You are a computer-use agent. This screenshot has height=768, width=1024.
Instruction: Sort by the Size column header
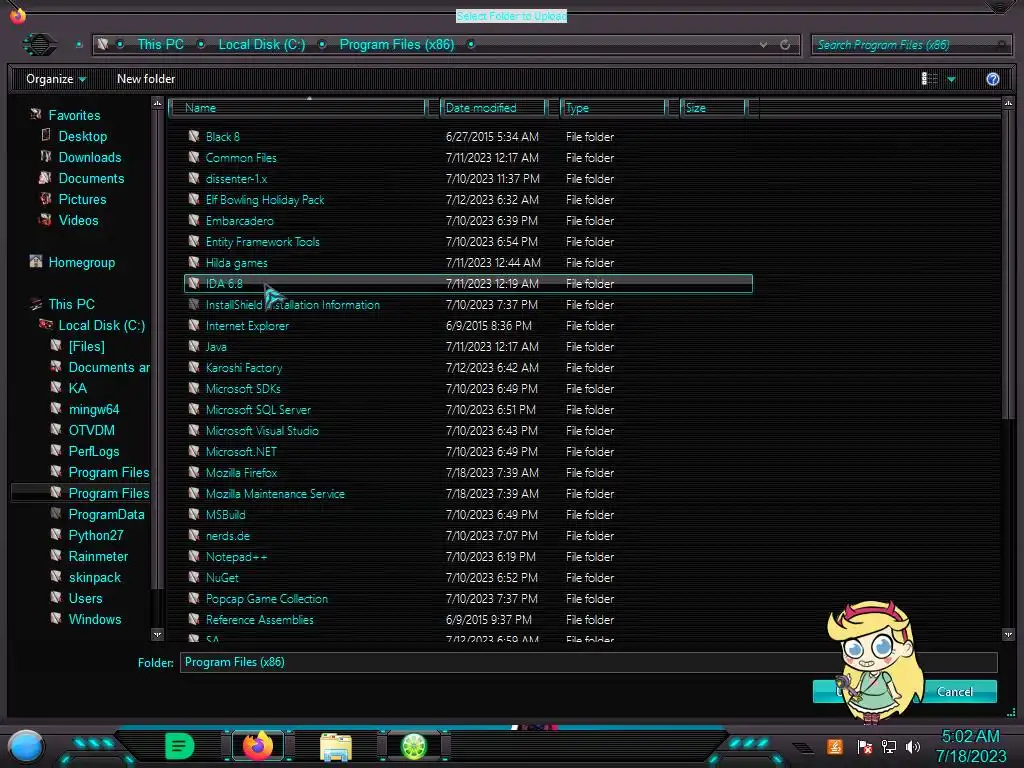pyautogui.click(x=713, y=108)
